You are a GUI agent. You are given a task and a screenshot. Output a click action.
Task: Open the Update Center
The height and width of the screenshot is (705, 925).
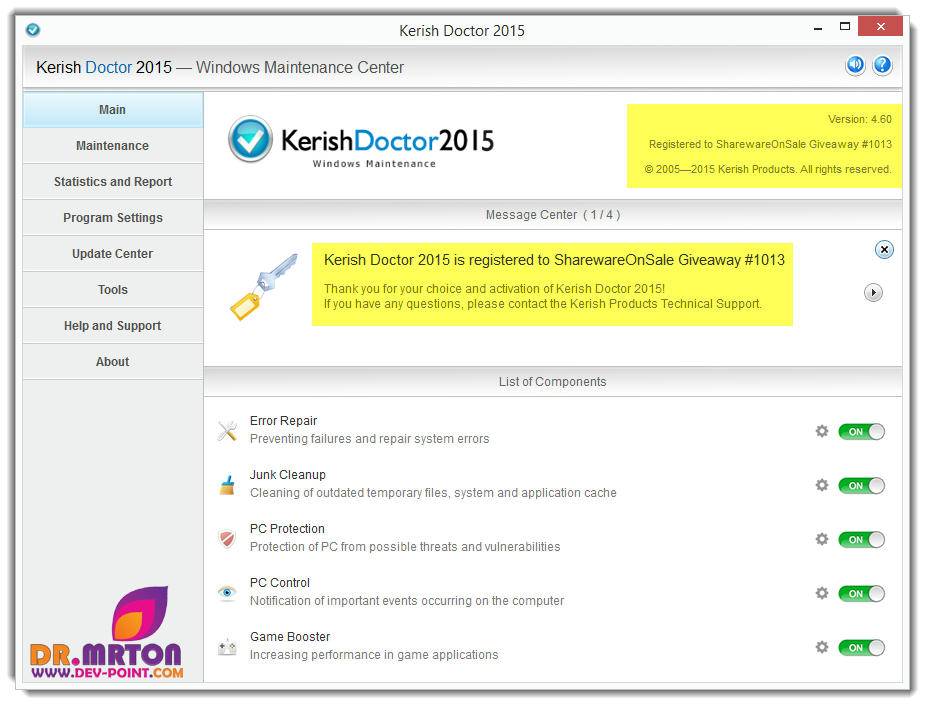pos(113,254)
